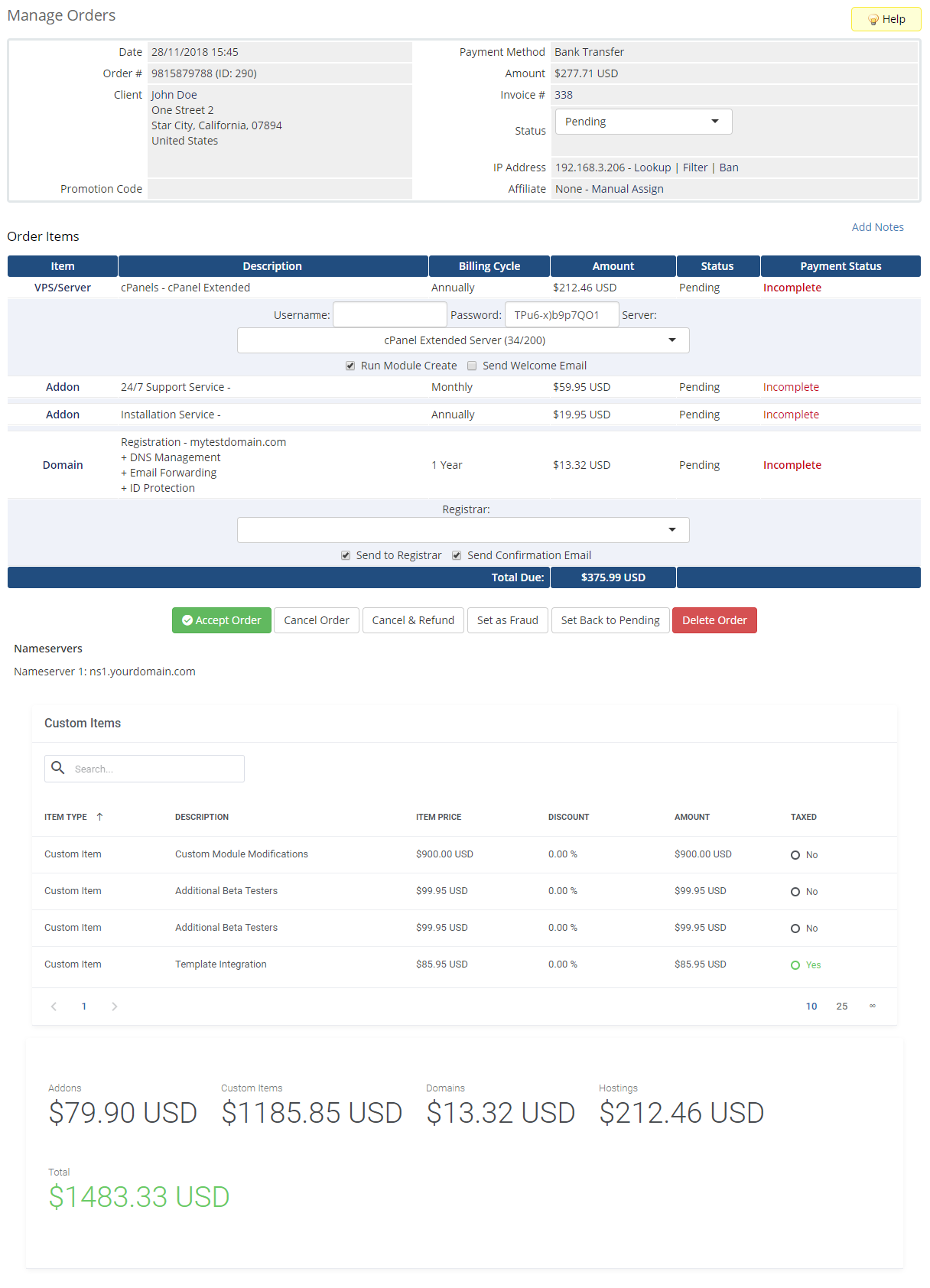Click the Ban IP link

pyautogui.click(x=729, y=168)
